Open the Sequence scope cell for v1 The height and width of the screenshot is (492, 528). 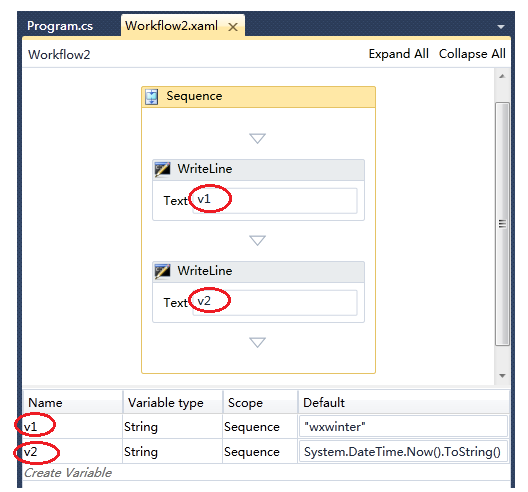pyautogui.click(x=260, y=427)
